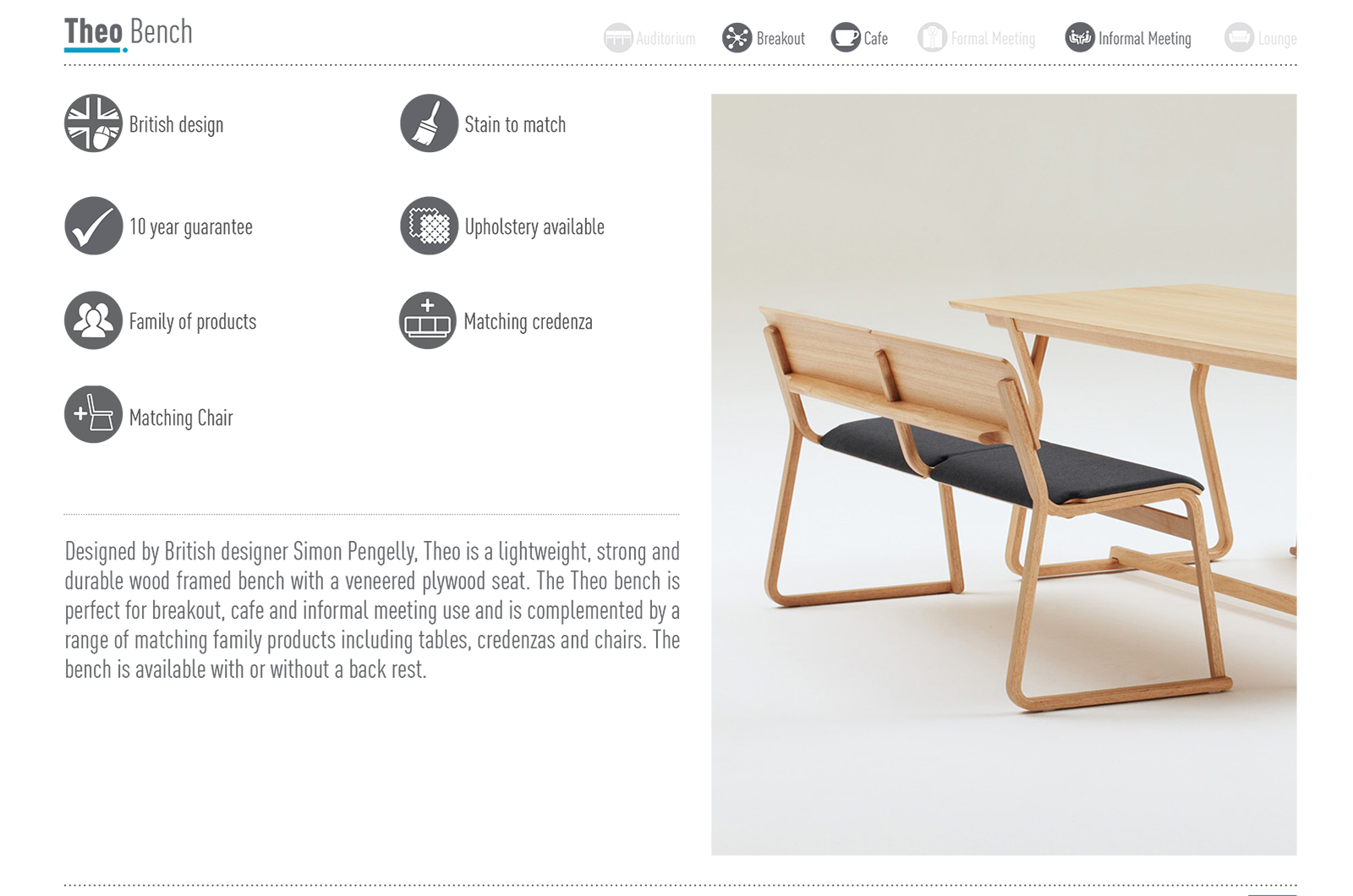The height and width of the screenshot is (896, 1353).
Task: Open the Upholstery available fabric icon
Action: click(429, 226)
